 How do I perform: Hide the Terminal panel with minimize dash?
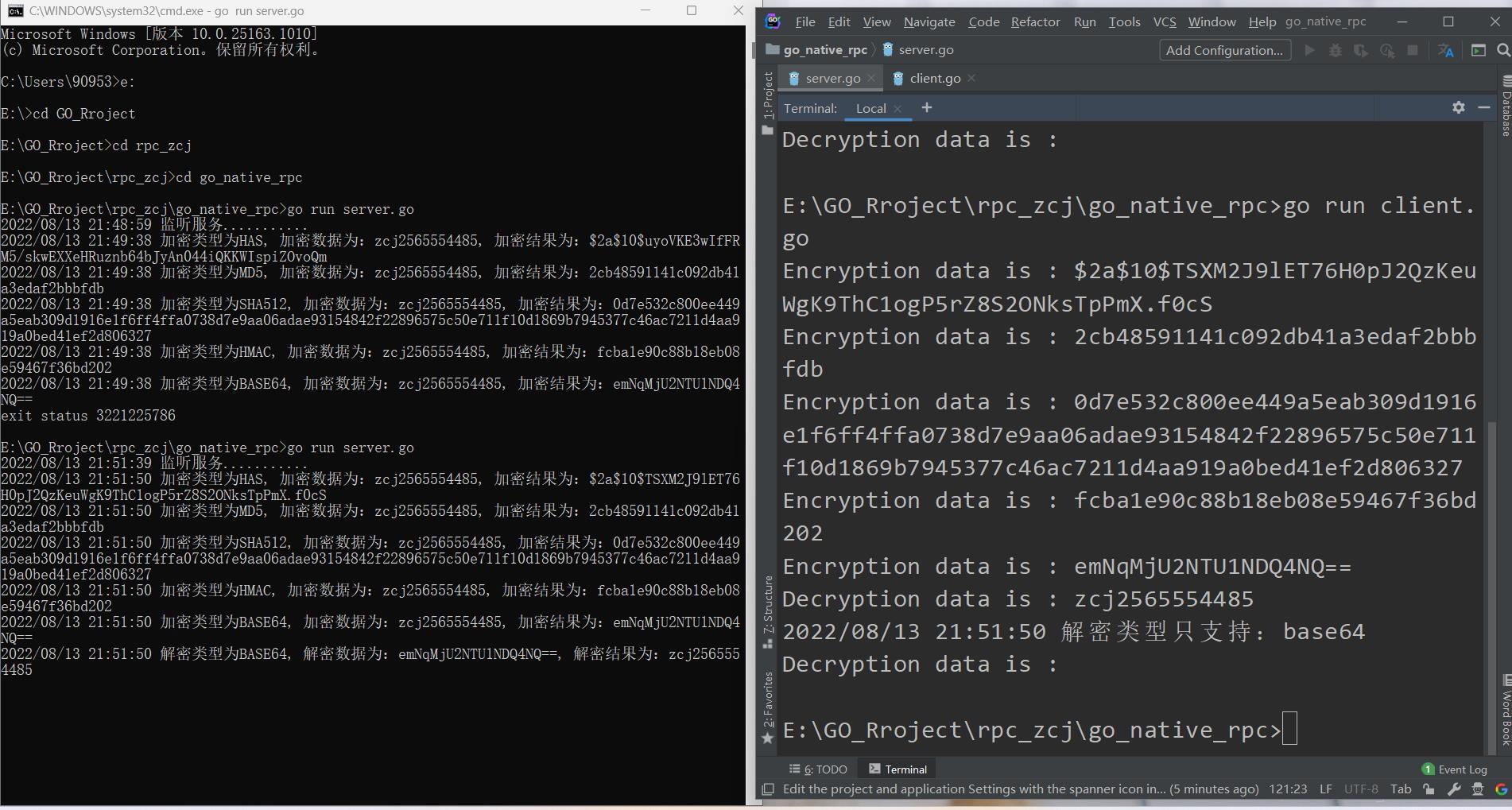[1483, 107]
